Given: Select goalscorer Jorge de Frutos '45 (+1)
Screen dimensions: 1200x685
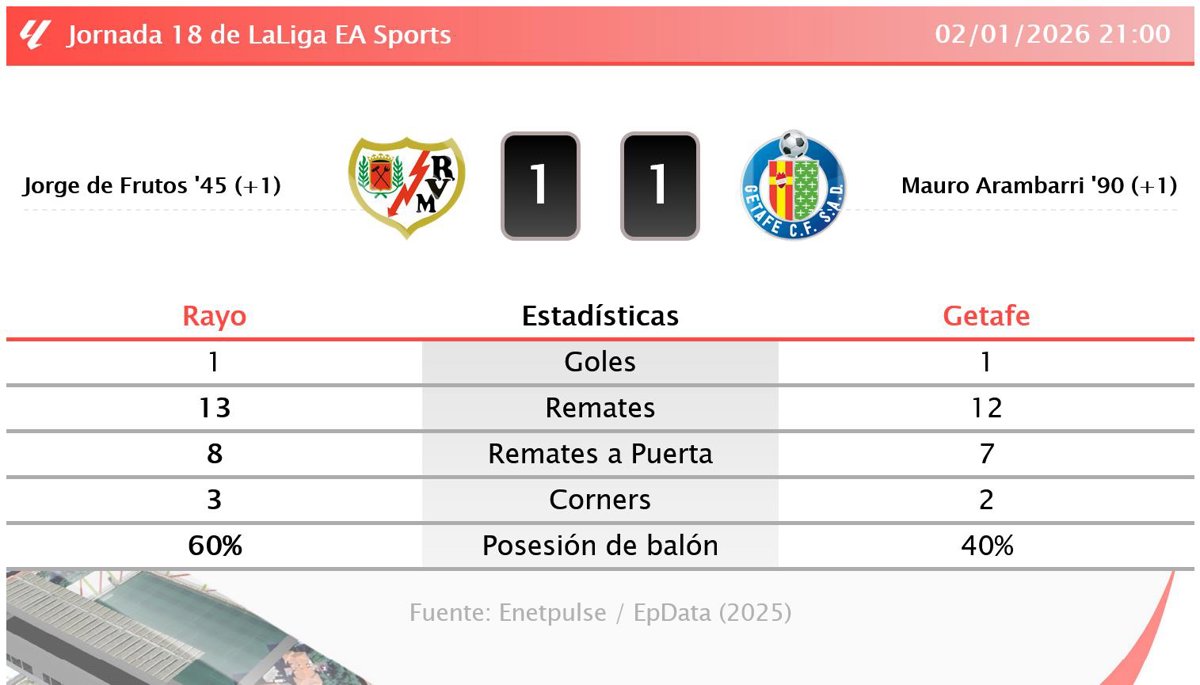Looking at the screenshot, I should [151, 186].
